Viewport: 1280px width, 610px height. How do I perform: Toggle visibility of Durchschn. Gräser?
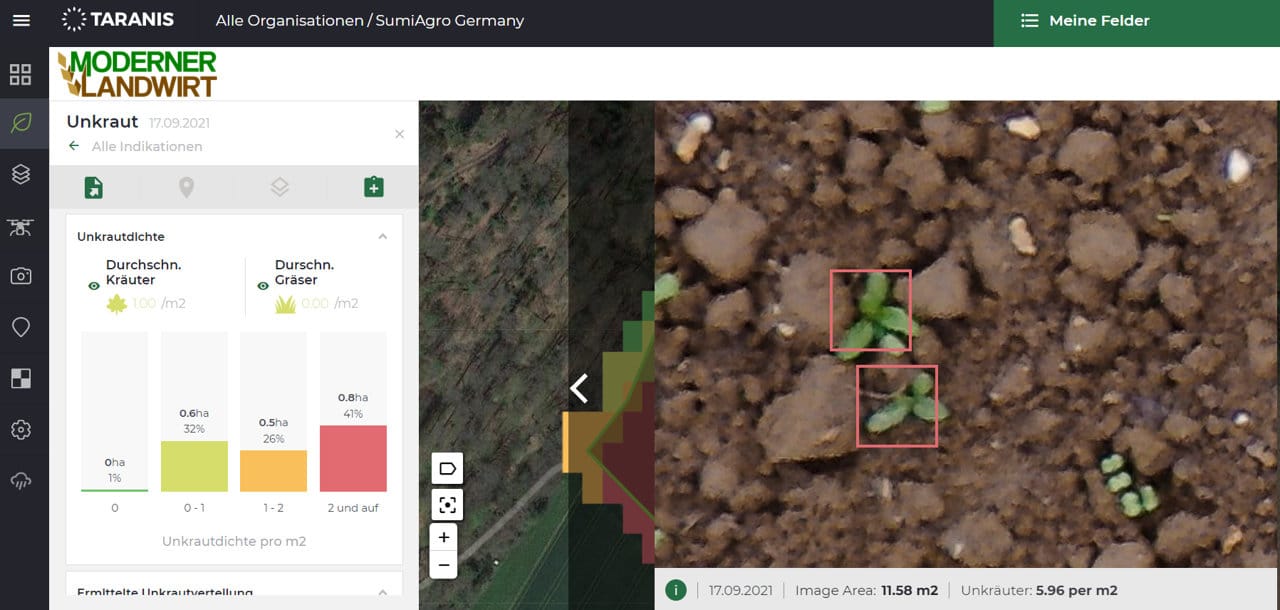pyautogui.click(x=263, y=286)
